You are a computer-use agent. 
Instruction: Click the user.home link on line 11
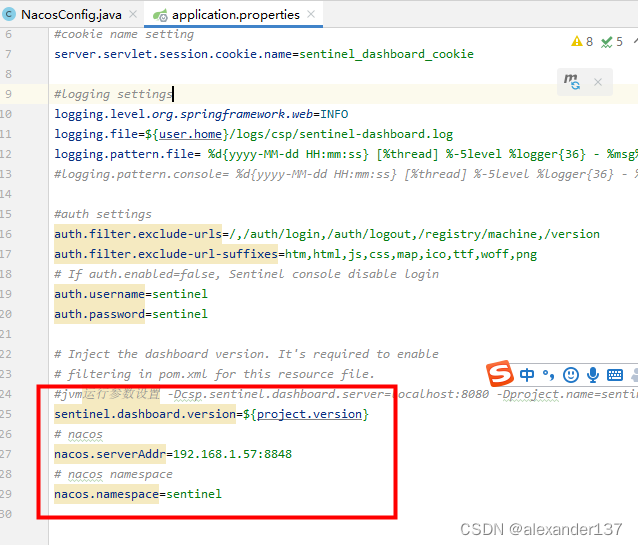190,134
